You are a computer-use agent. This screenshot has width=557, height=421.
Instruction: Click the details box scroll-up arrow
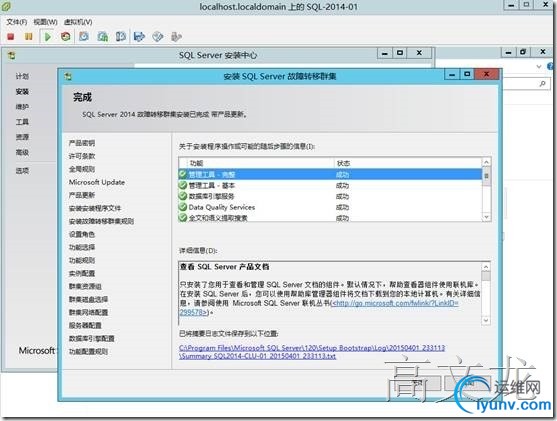486,267
